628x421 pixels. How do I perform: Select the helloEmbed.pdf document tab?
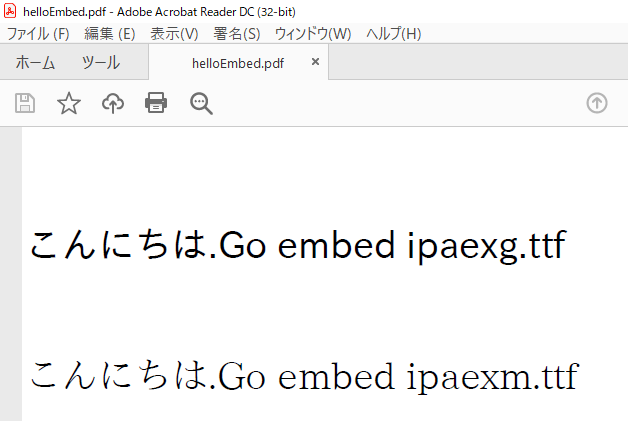pyautogui.click(x=238, y=63)
